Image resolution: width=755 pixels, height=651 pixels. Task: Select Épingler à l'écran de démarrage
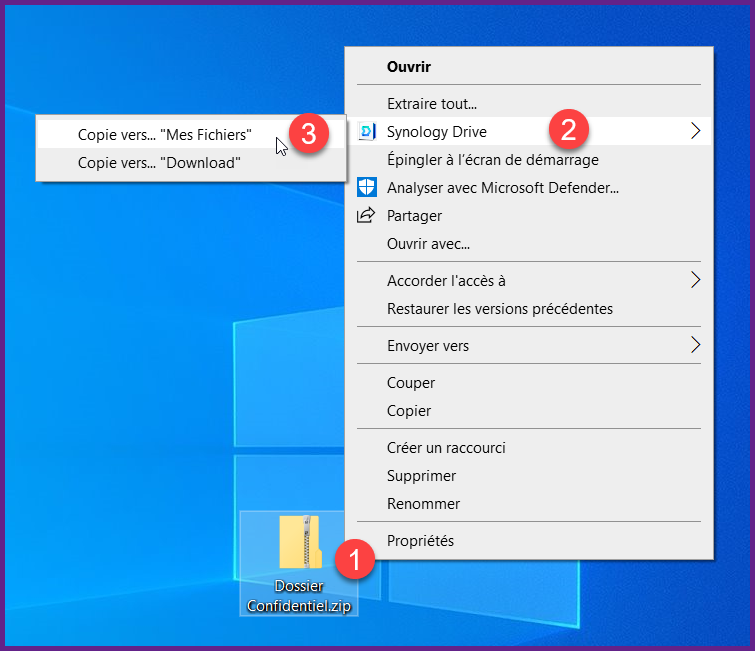[x=492, y=159]
